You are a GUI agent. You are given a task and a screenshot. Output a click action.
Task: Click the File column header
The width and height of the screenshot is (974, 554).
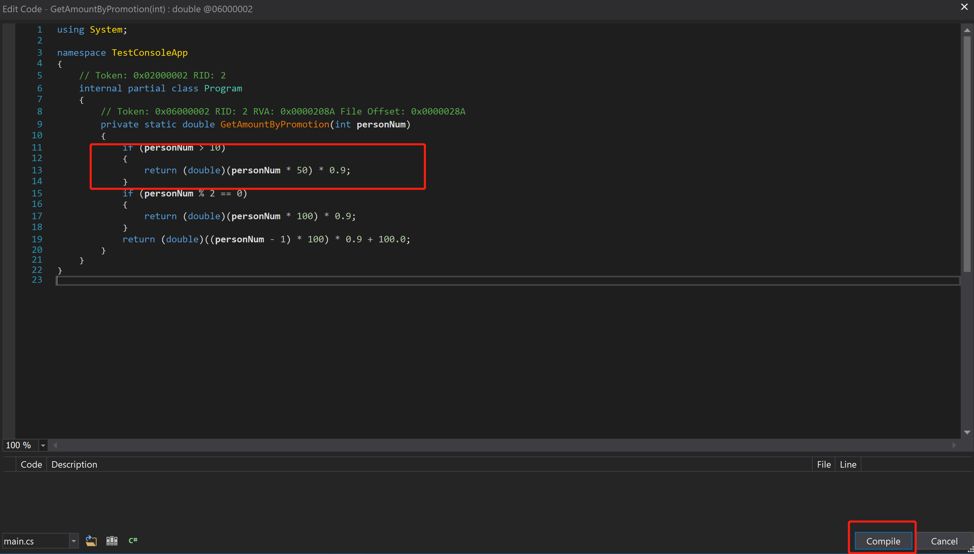pyautogui.click(x=823, y=464)
